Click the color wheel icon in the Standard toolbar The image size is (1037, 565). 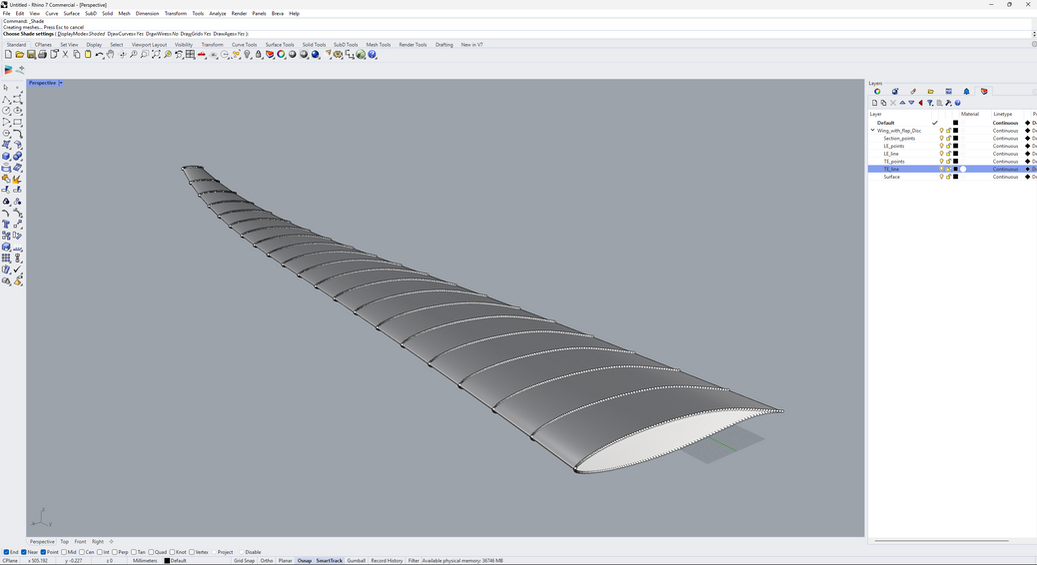(x=280, y=54)
